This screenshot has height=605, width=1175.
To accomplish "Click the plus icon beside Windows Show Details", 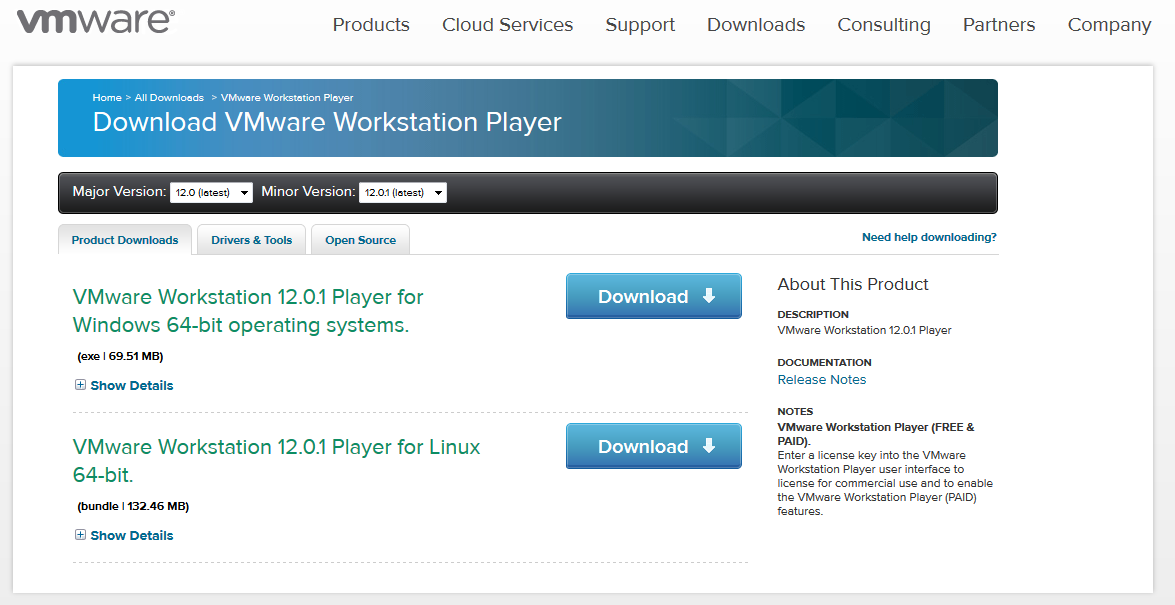I will 80,385.
